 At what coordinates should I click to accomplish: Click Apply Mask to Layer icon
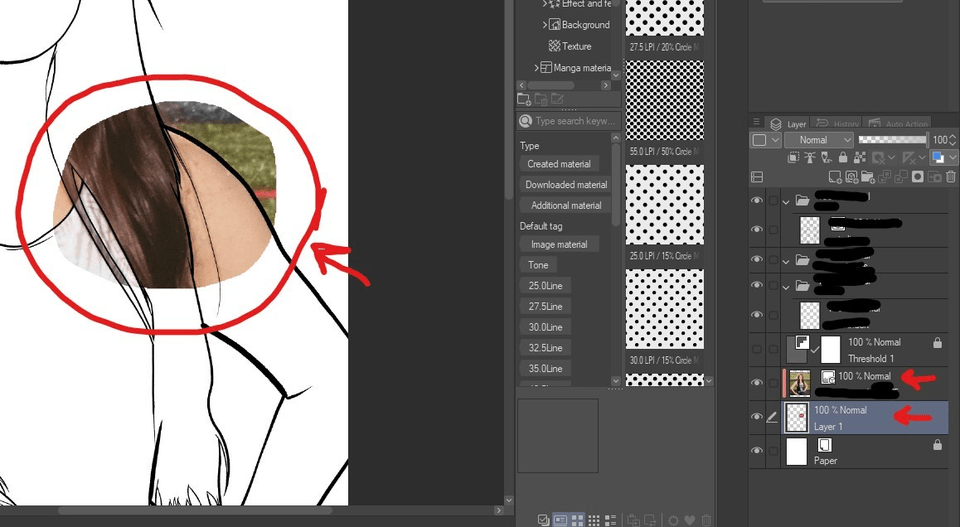pyautogui.click(x=934, y=177)
